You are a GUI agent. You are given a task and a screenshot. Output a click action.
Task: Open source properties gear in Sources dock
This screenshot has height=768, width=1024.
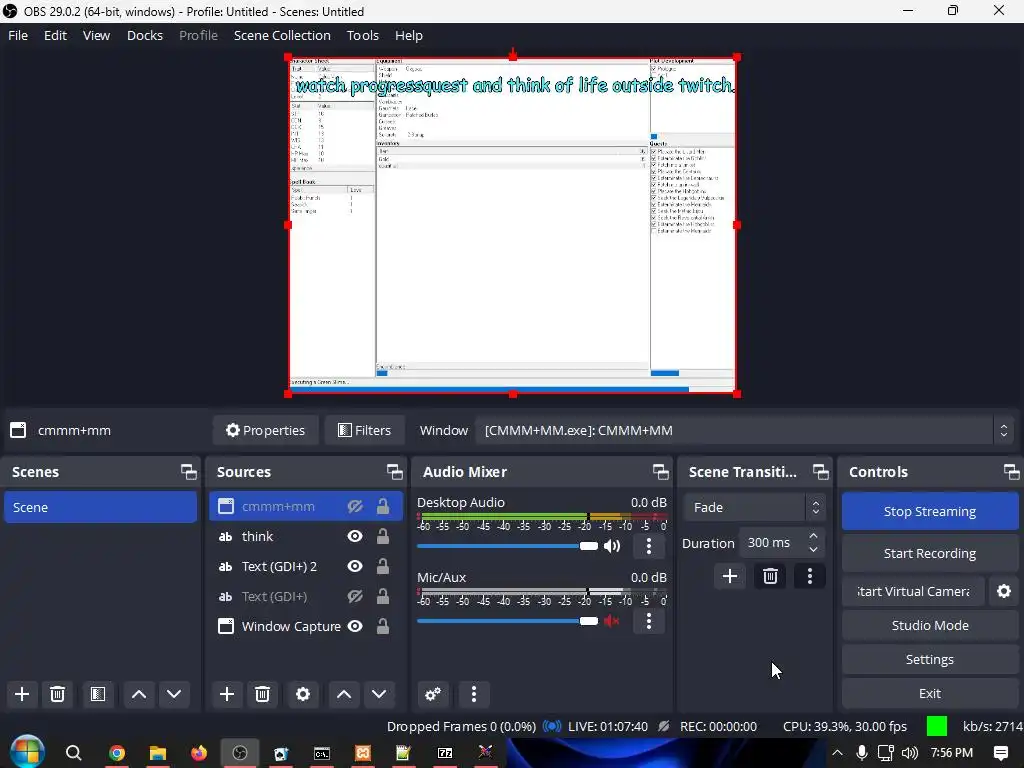pyautogui.click(x=303, y=694)
